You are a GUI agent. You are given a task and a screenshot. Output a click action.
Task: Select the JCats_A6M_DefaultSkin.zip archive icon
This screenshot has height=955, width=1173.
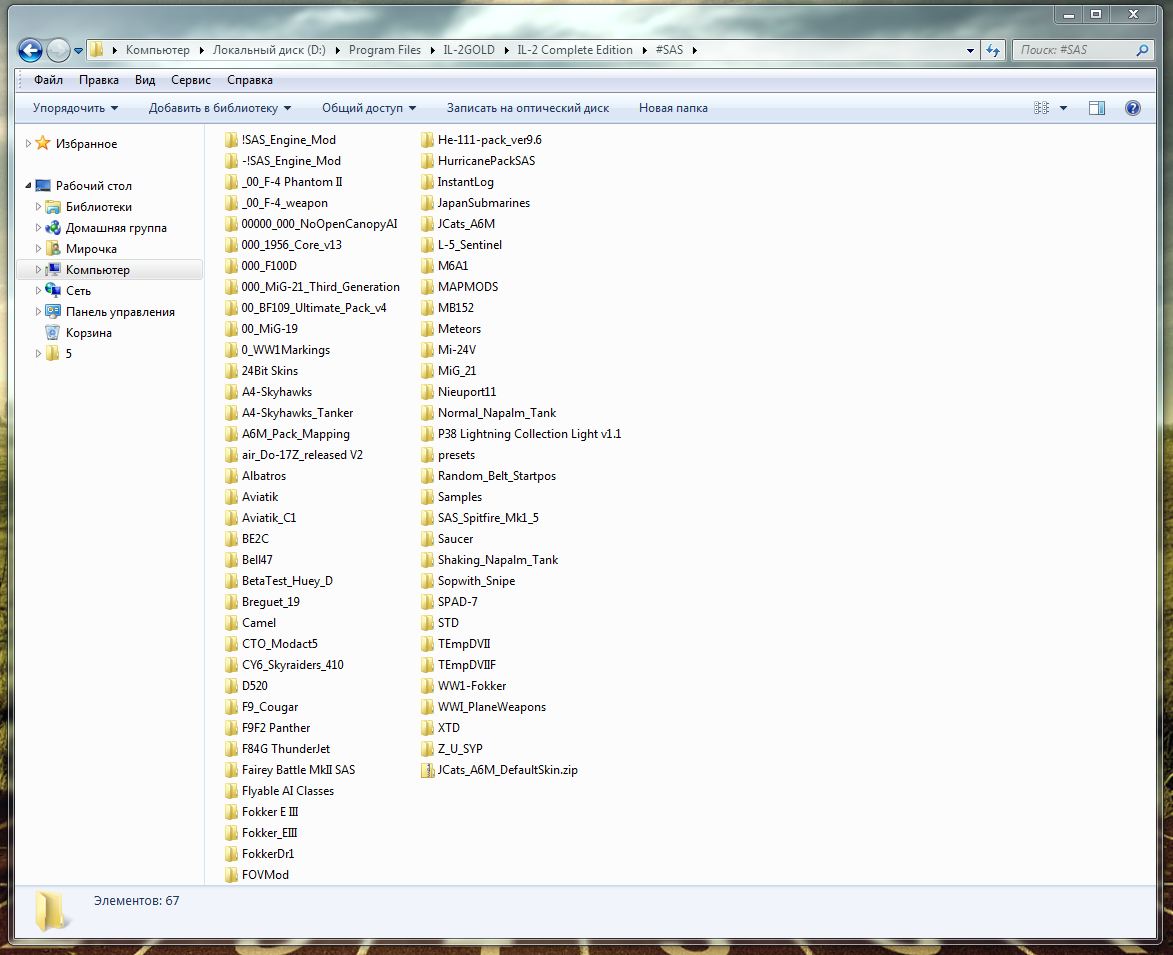pos(427,770)
